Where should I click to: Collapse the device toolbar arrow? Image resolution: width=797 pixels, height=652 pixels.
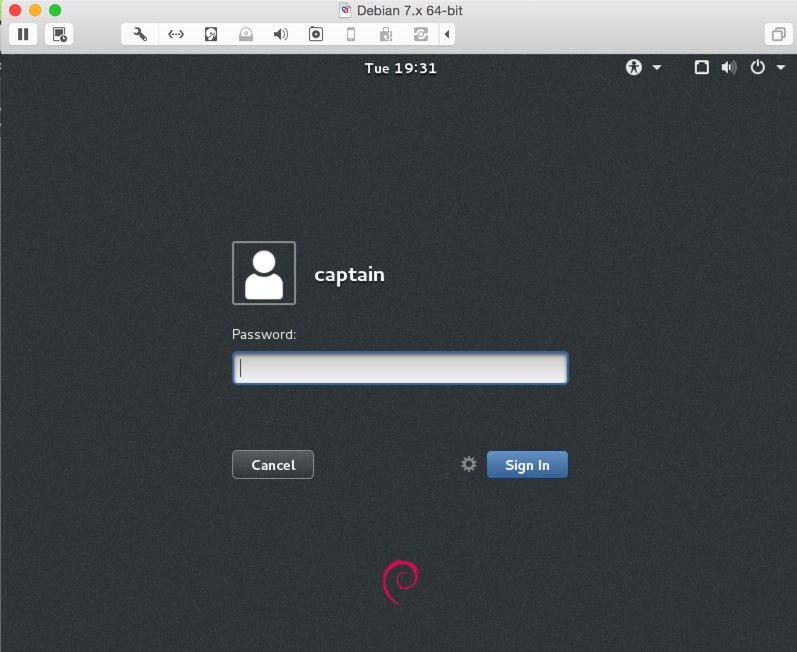point(447,34)
